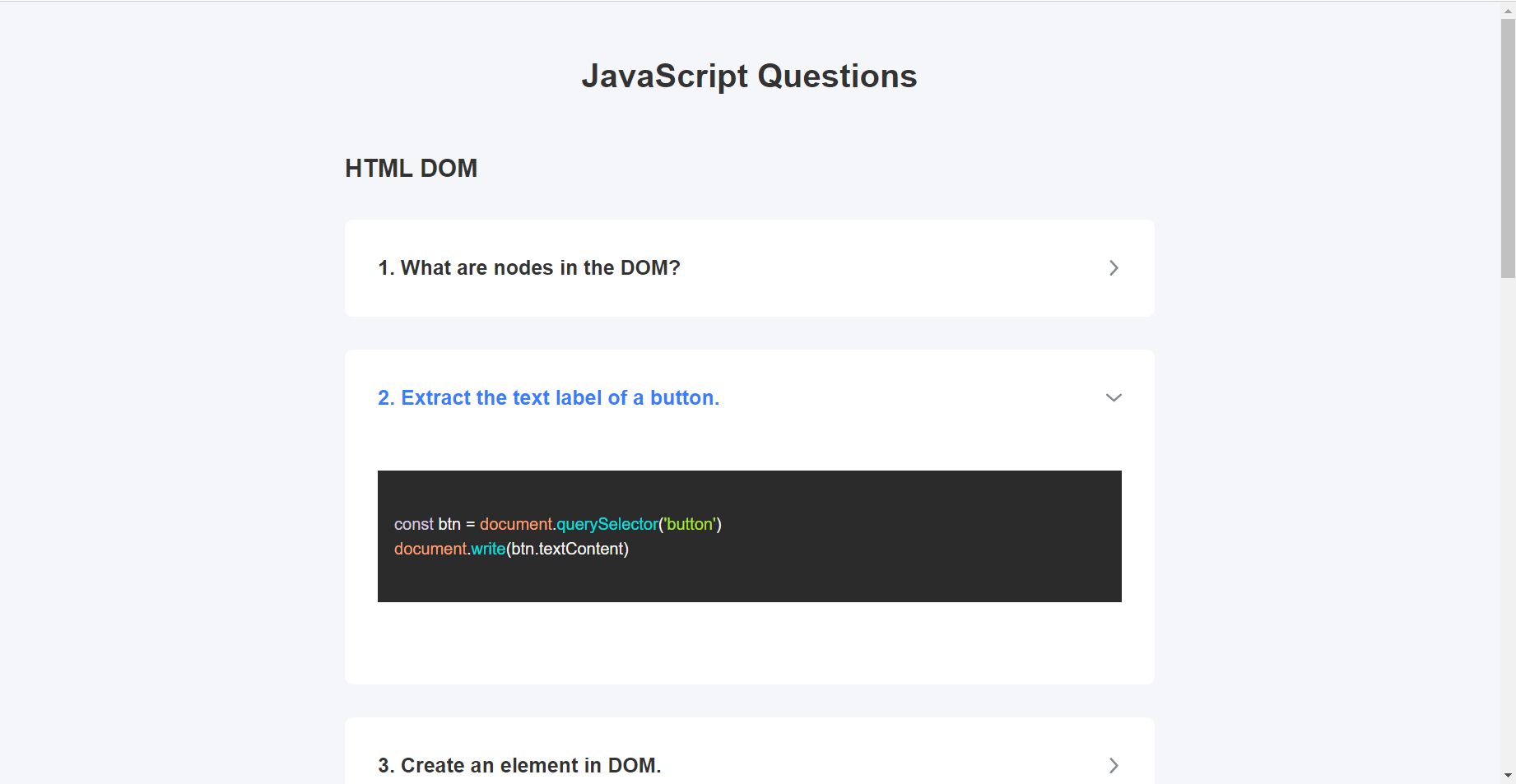Expand the 'What are nodes in the DOM?' chevron

point(1113,268)
